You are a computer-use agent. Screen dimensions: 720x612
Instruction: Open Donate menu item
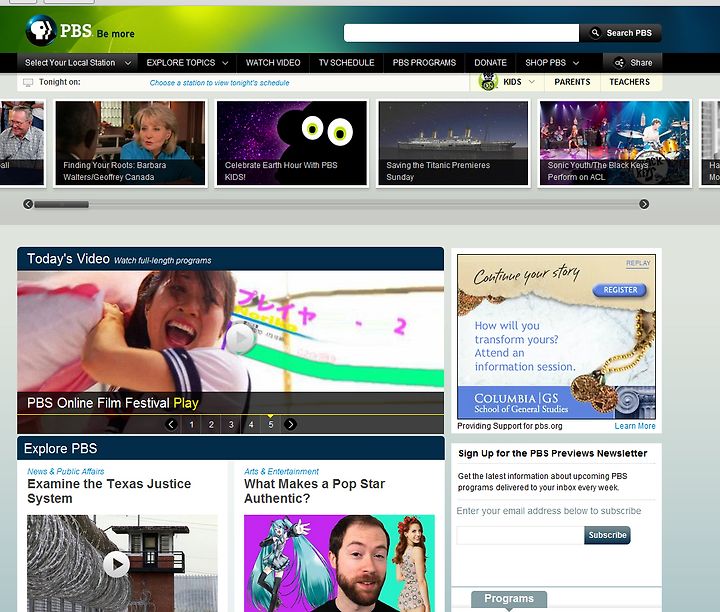tap(490, 63)
